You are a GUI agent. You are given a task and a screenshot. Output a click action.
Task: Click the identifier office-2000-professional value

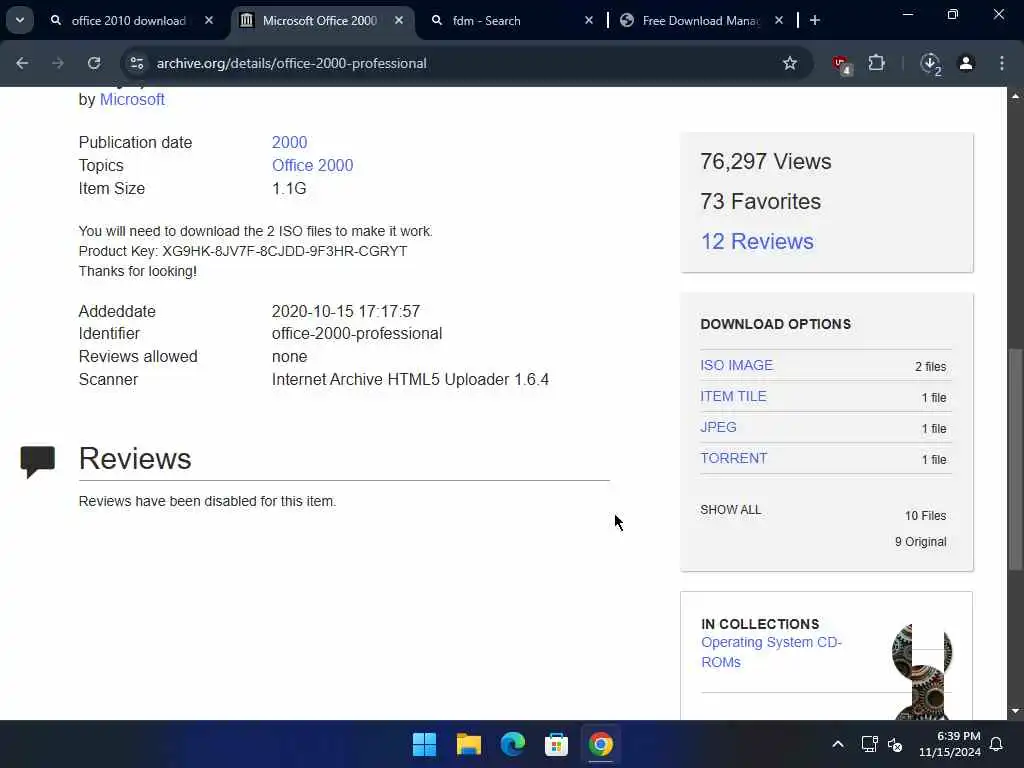357,334
